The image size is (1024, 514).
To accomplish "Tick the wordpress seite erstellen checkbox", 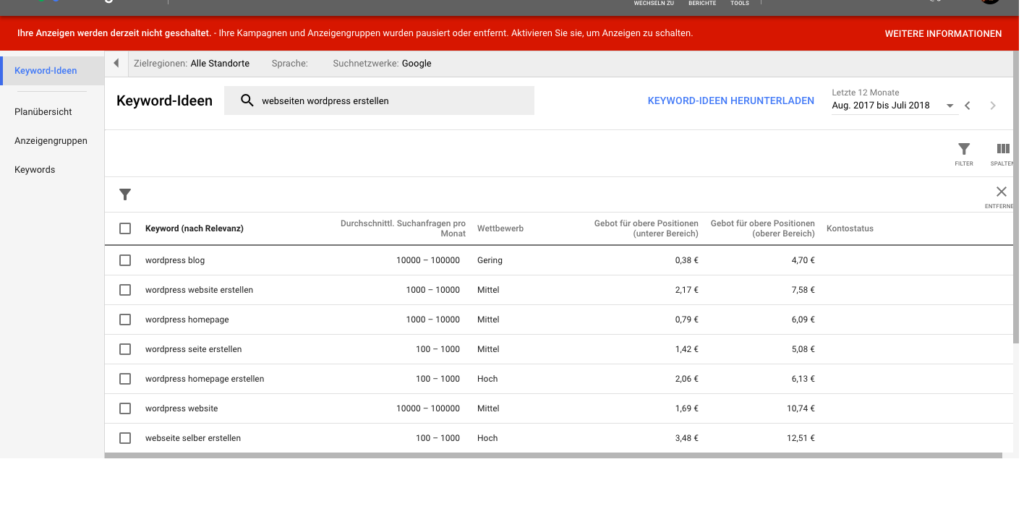I will click(x=125, y=349).
